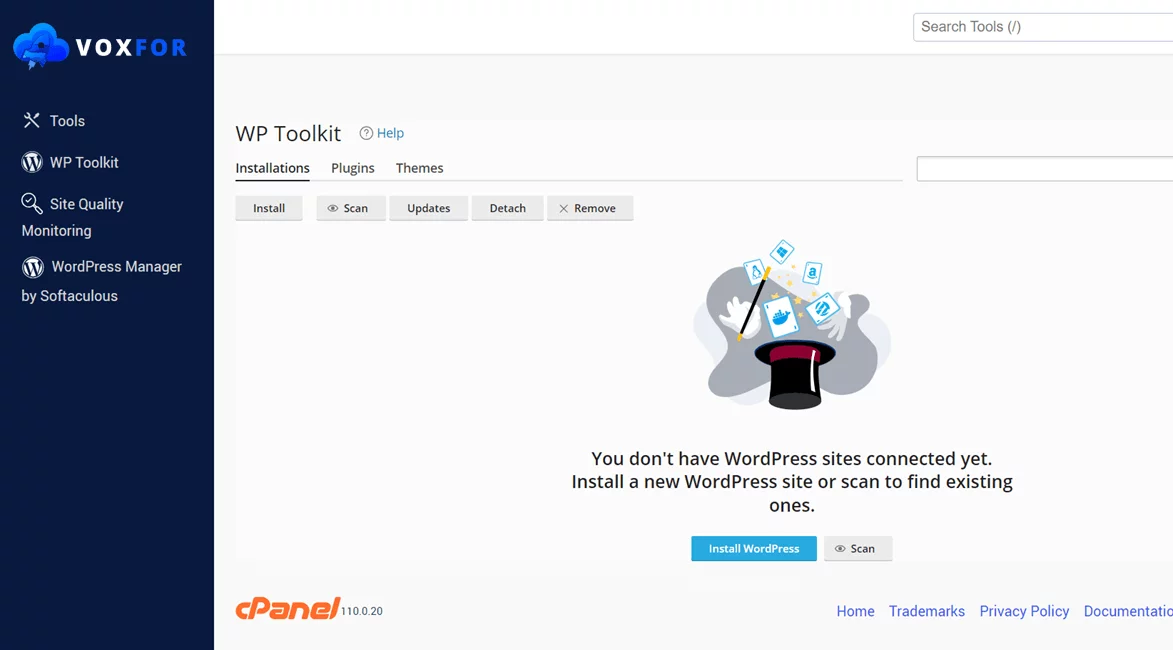Image resolution: width=1173 pixels, height=650 pixels.
Task: Click the X icon on Remove button
Action: pos(563,209)
